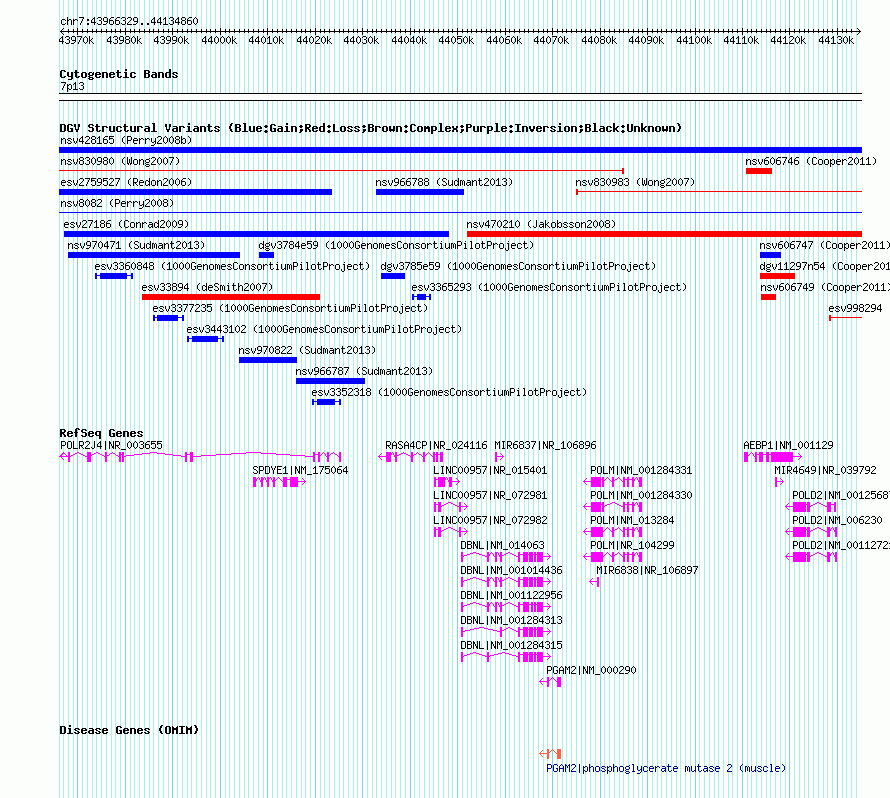Click the LINC00957|NR_072981 transcript label

pos(490,495)
